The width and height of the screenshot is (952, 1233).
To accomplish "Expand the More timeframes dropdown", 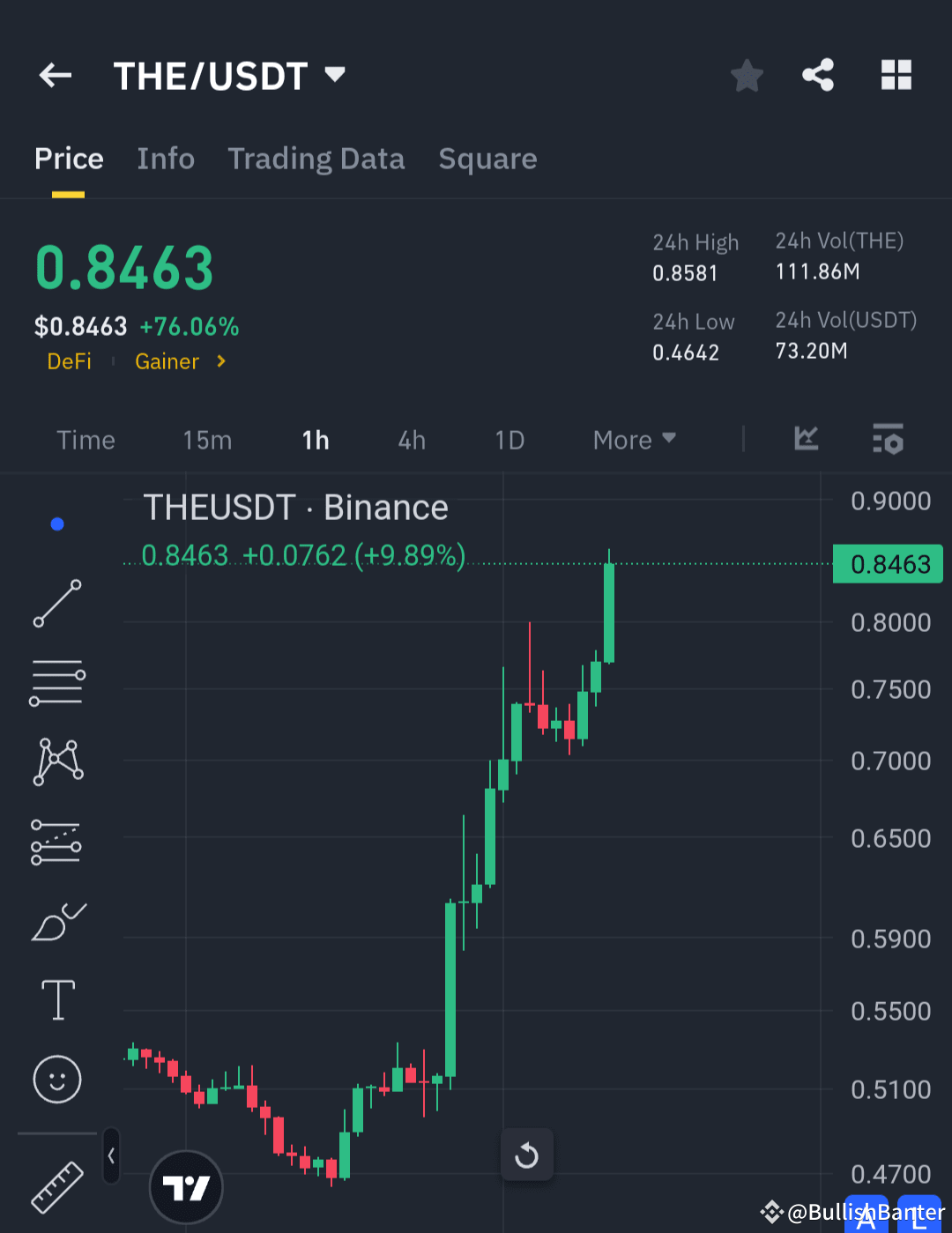I will coord(633,439).
